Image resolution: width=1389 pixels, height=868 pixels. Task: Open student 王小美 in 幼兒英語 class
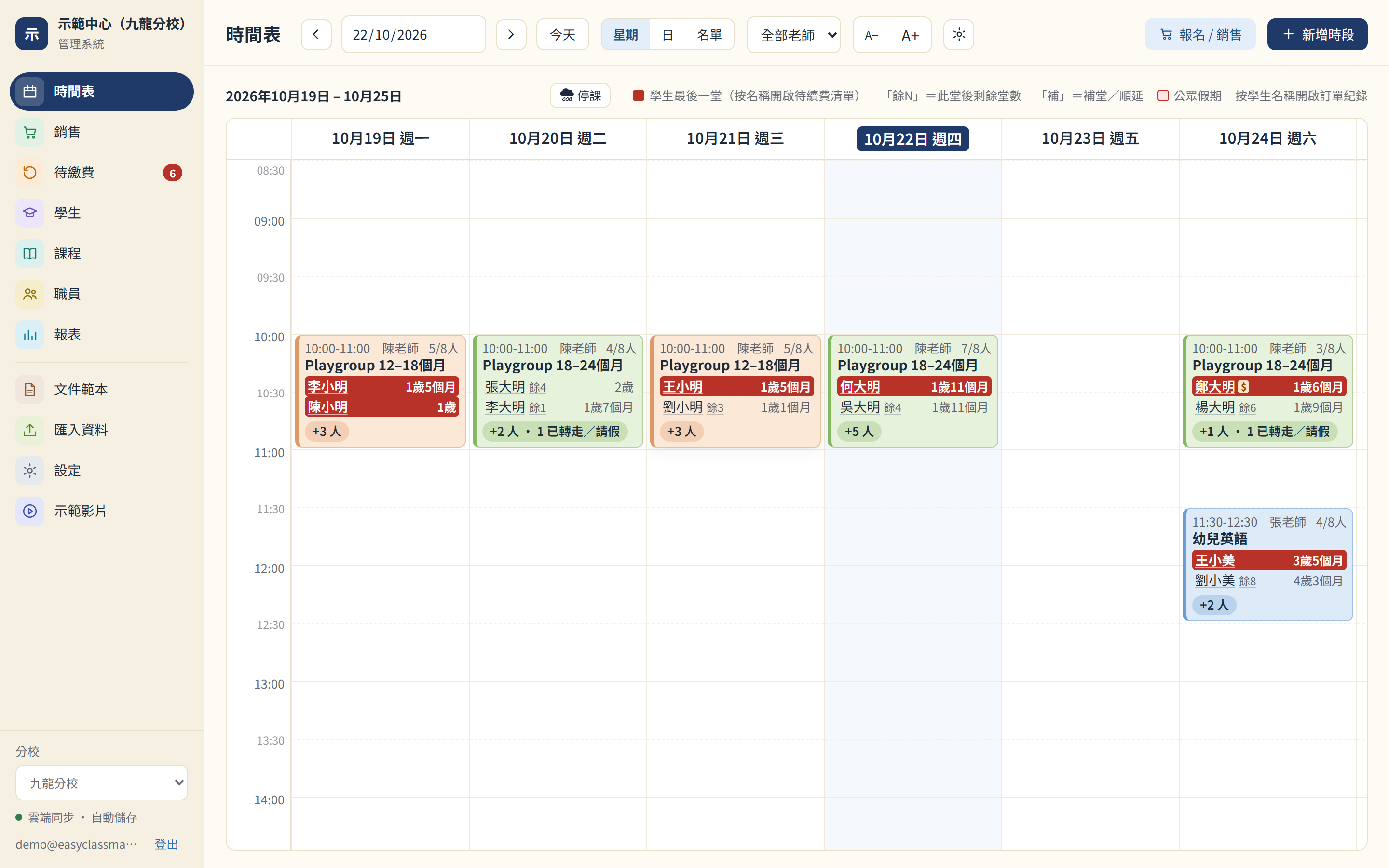click(1214, 560)
